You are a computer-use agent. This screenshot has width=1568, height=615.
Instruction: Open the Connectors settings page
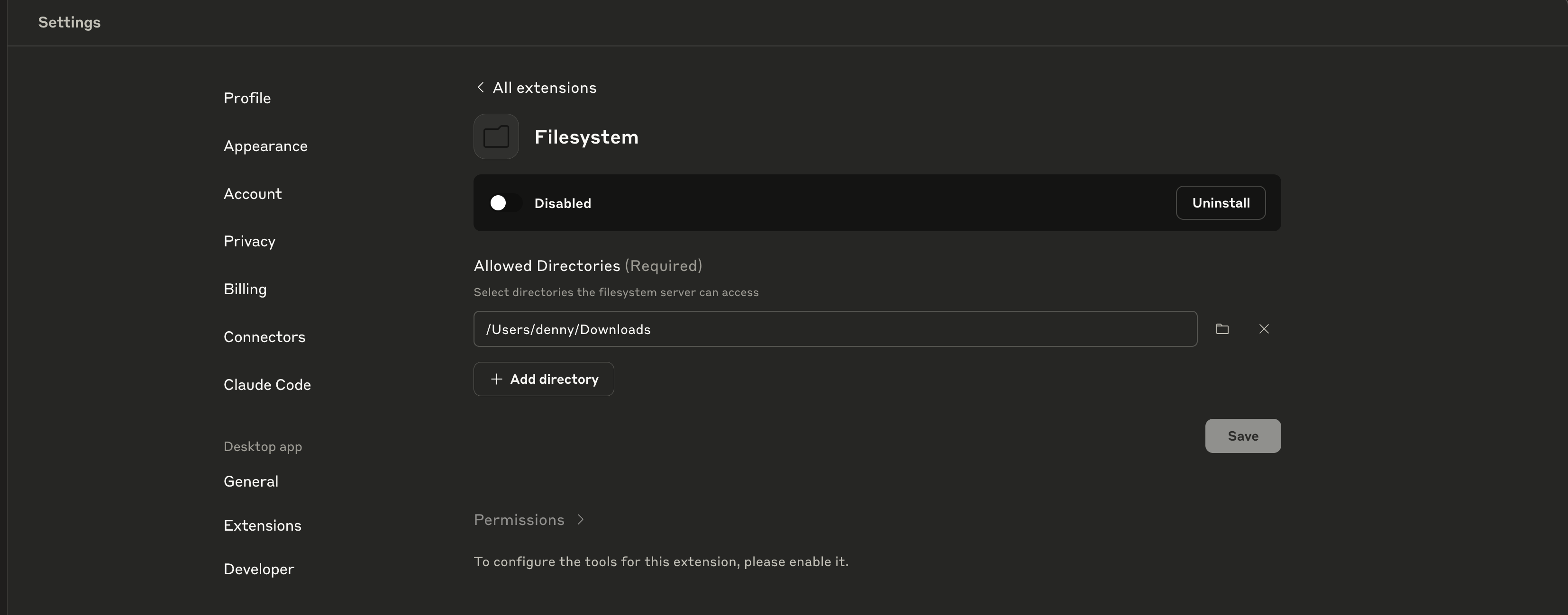(264, 337)
